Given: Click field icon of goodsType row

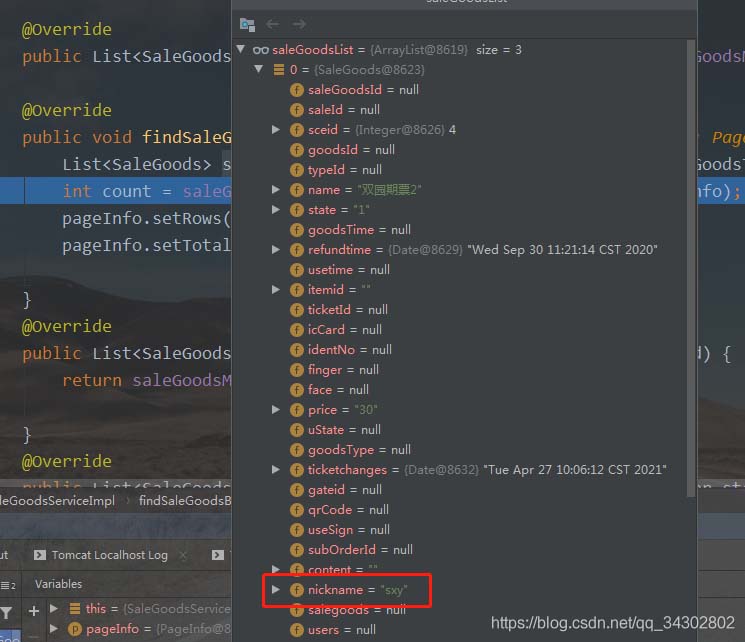Looking at the screenshot, I should (x=296, y=450).
